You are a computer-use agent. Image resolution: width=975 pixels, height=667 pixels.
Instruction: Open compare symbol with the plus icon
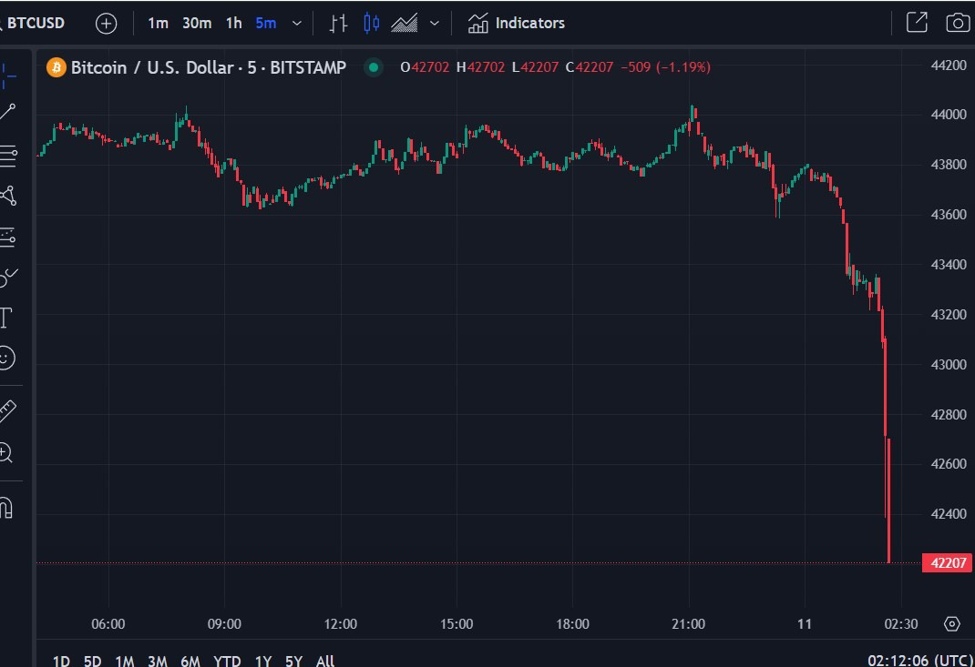click(x=106, y=22)
